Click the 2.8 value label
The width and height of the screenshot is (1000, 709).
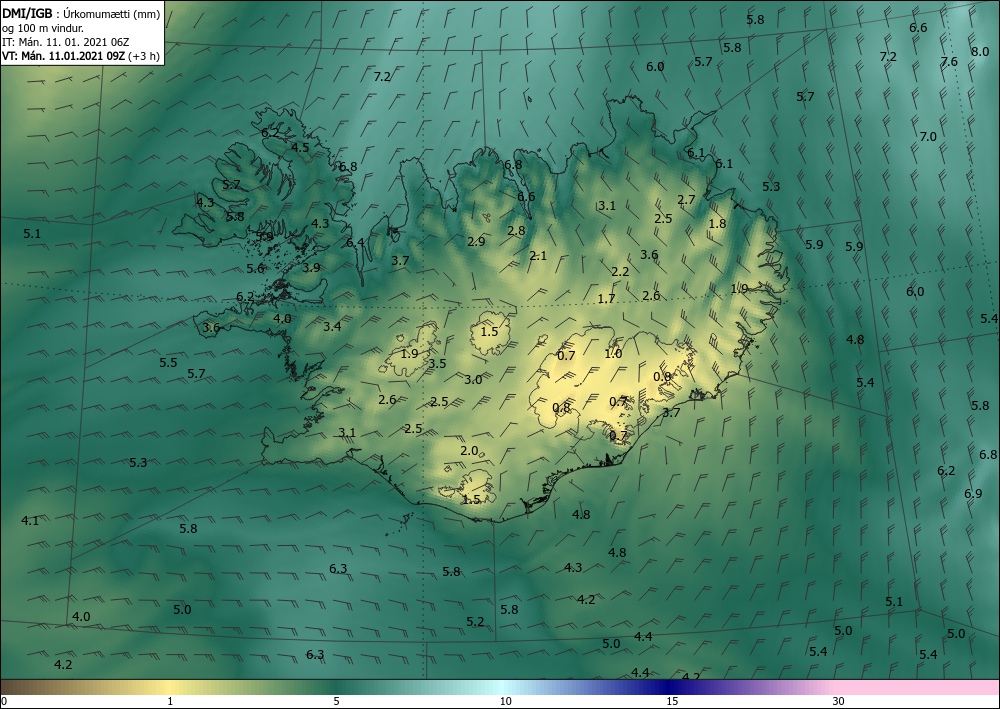(516, 231)
